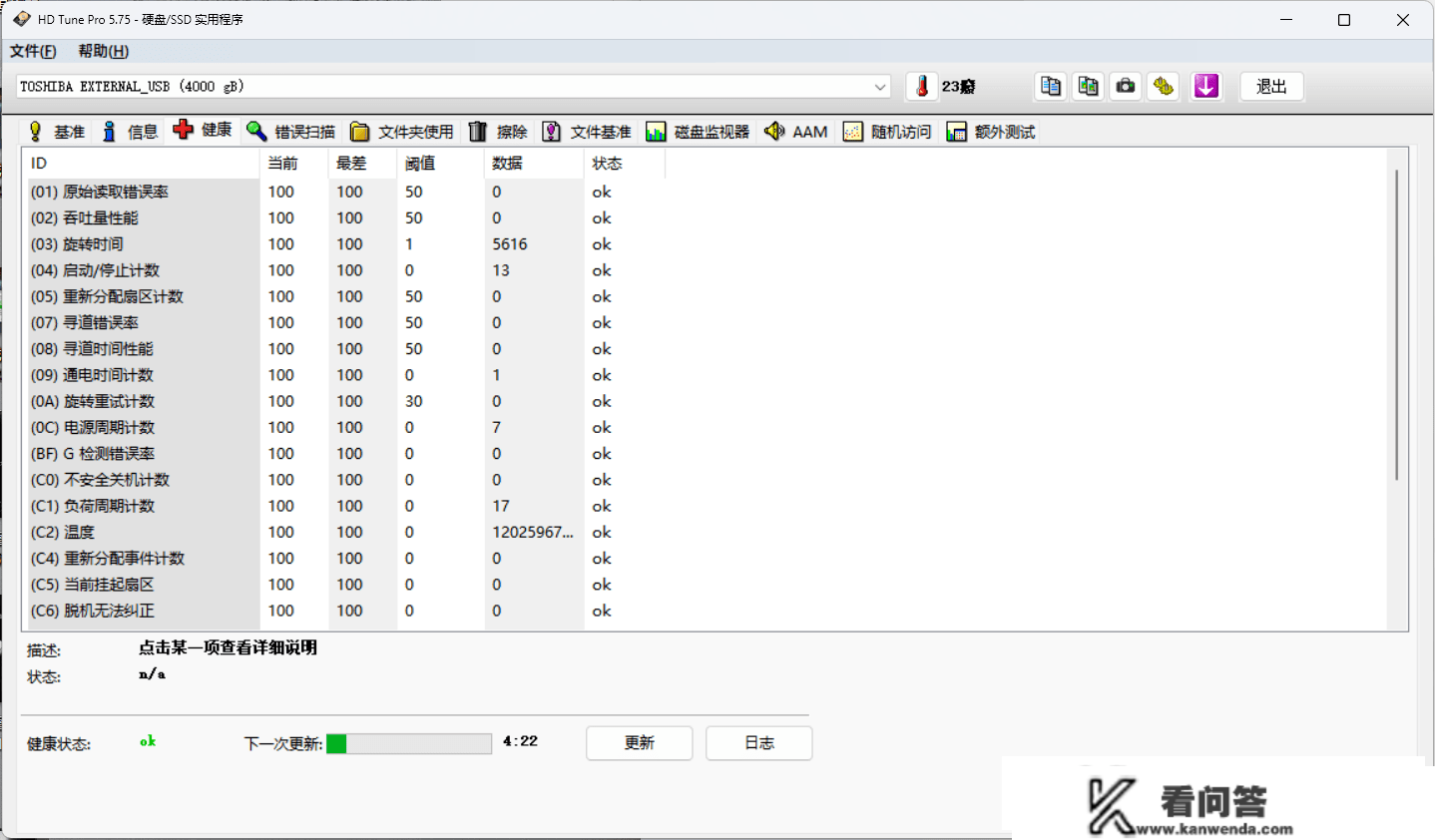The height and width of the screenshot is (840, 1435).
Task: Switch to the 文件夹使用 tab
Action: coord(401,132)
